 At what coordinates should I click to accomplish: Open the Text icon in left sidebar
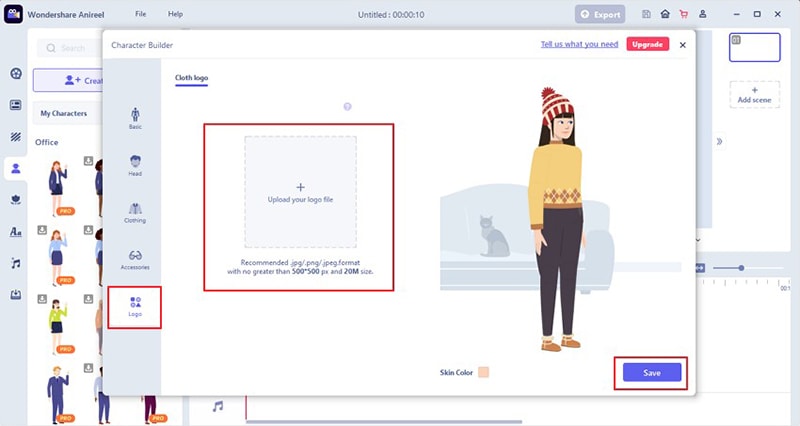click(x=16, y=232)
